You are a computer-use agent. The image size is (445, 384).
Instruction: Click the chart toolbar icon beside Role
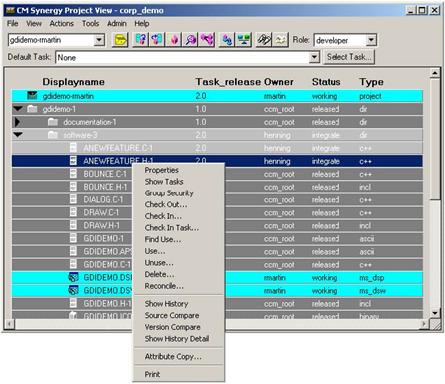click(x=280, y=40)
